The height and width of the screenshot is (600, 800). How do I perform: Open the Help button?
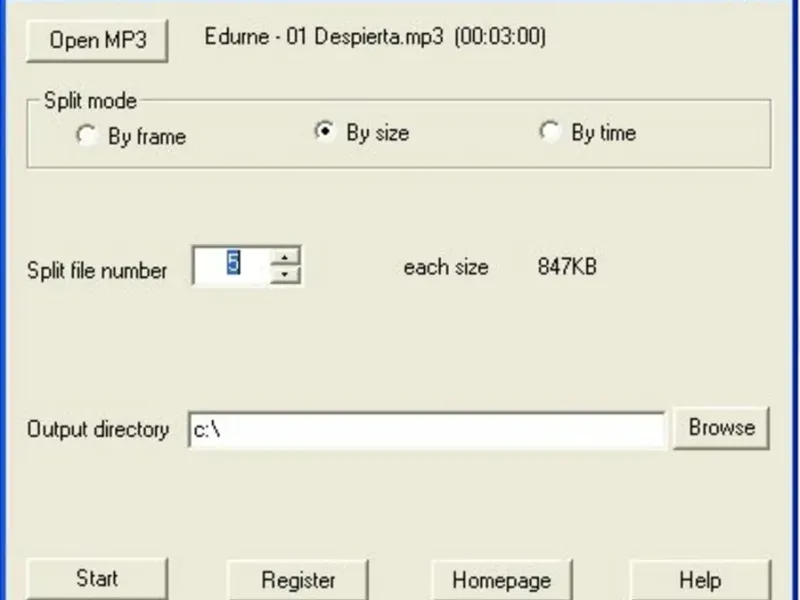[x=700, y=580]
